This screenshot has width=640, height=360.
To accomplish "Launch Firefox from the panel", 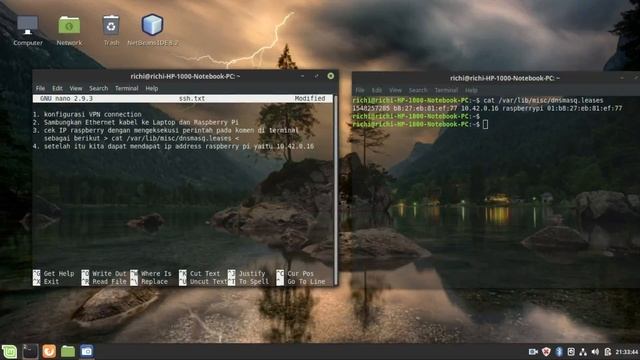I will tap(49, 351).
